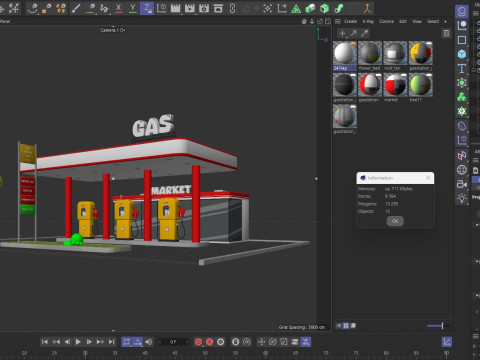Image resolution: width=480 pixels, height=360 pixels.
Task: Toggle Autokeying red button
Action: (209, 342)
